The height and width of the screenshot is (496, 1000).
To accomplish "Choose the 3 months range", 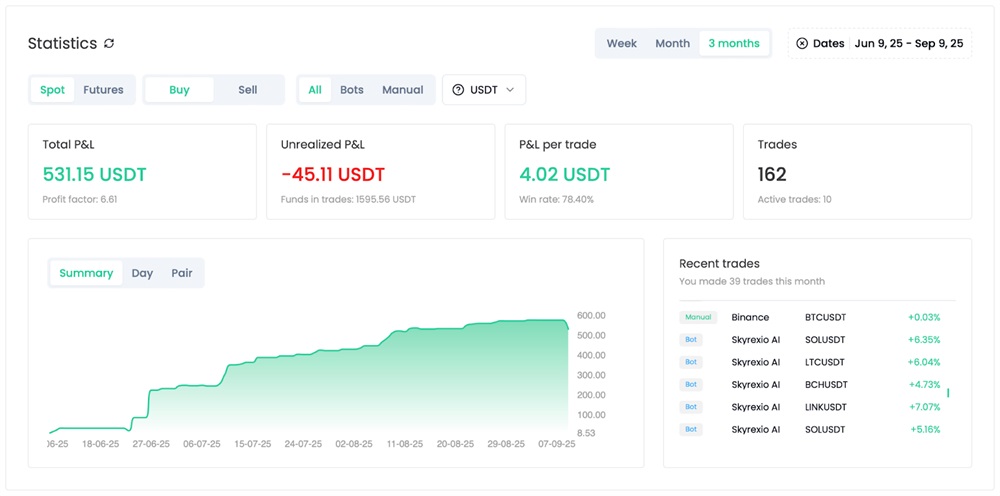I will click(x=734, y=43).
